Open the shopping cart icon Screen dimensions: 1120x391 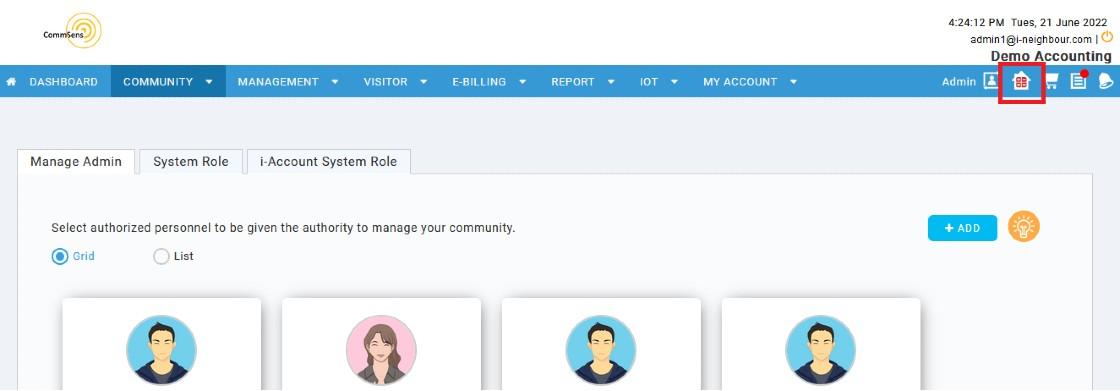[x=1051, y=82]
